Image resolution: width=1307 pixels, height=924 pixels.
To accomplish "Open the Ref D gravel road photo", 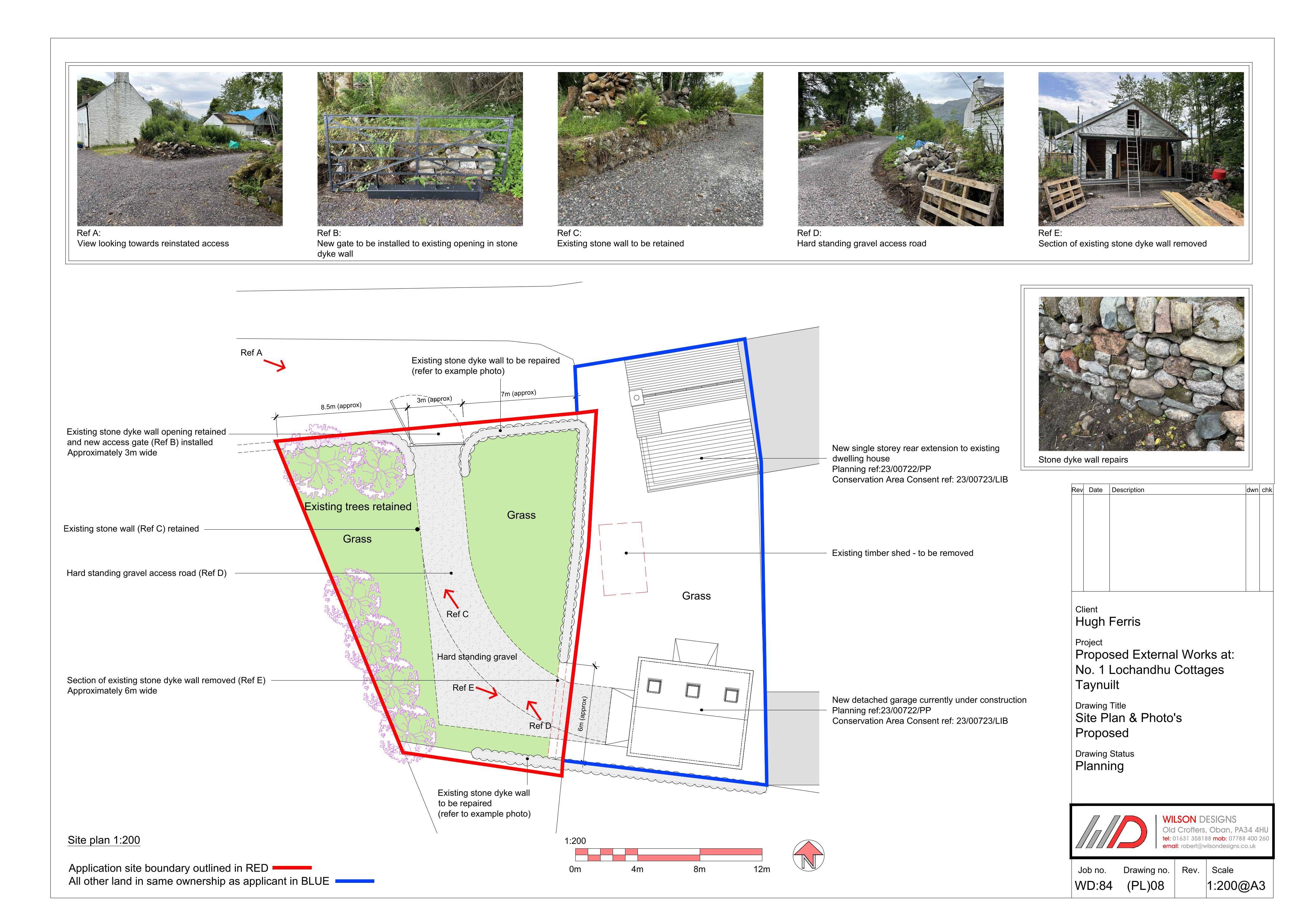I will tap(900, 149).
